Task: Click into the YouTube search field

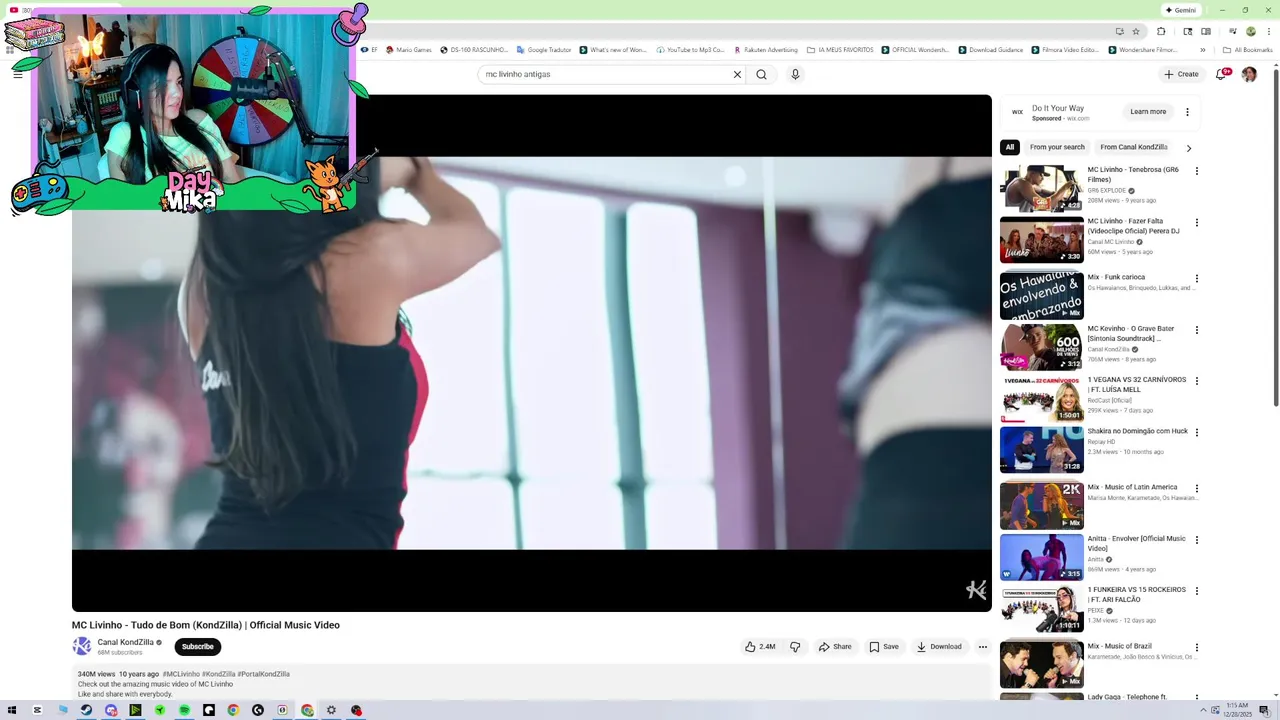Action: [x=605, y=74]
